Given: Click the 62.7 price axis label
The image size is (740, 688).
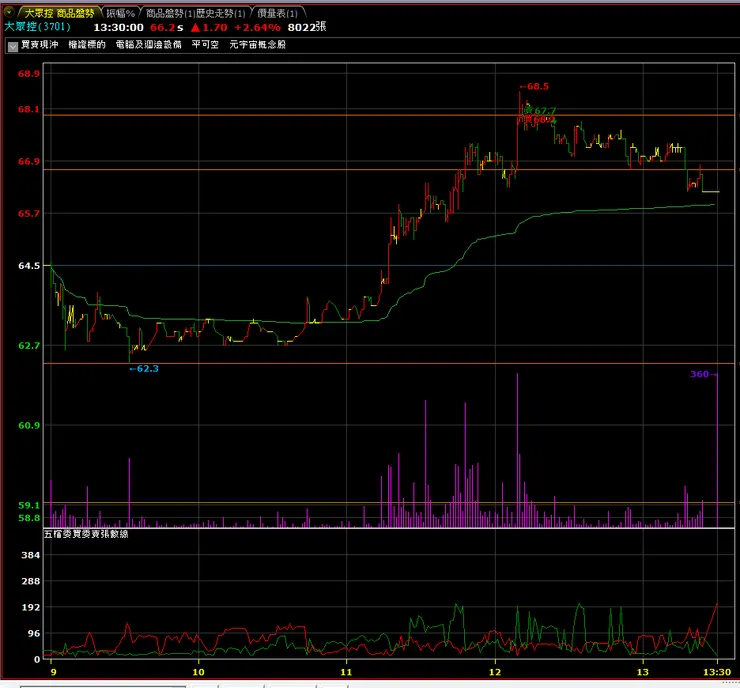Looking at the screenshot, I should (x=29, y=345).
